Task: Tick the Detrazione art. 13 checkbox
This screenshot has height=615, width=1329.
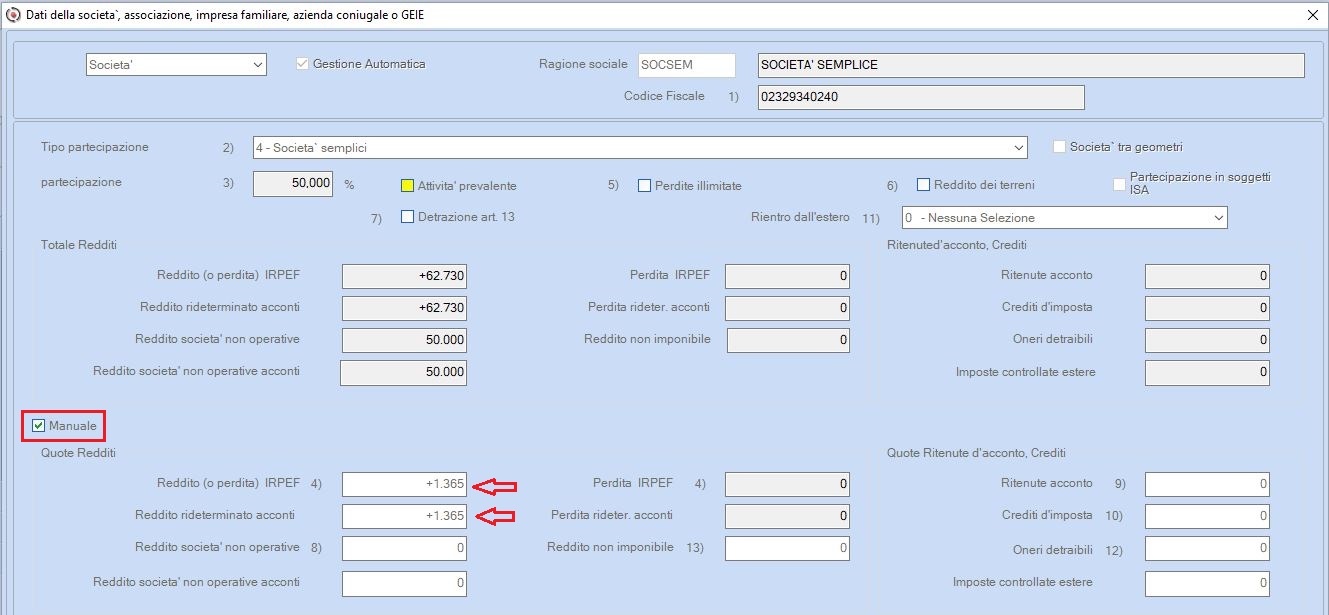Action: point(407,216)
